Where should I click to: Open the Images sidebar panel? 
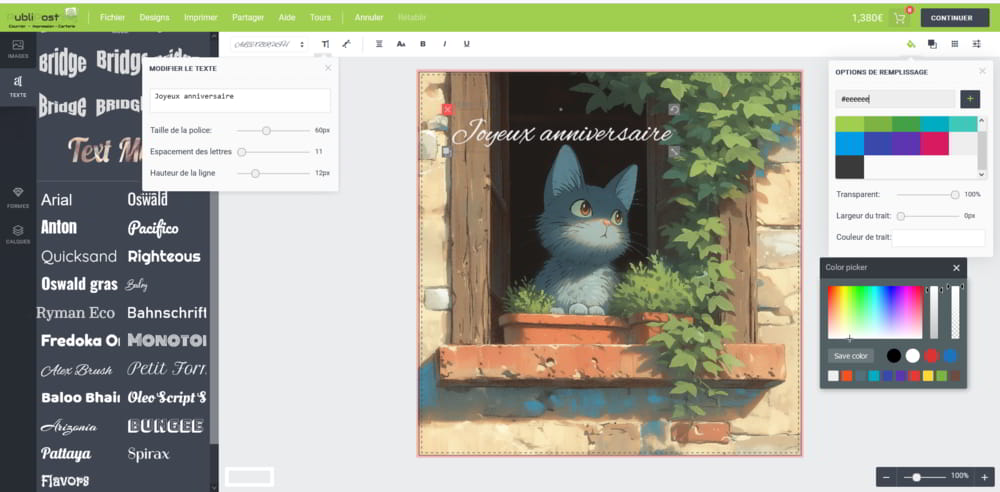[x=17, y=49]
